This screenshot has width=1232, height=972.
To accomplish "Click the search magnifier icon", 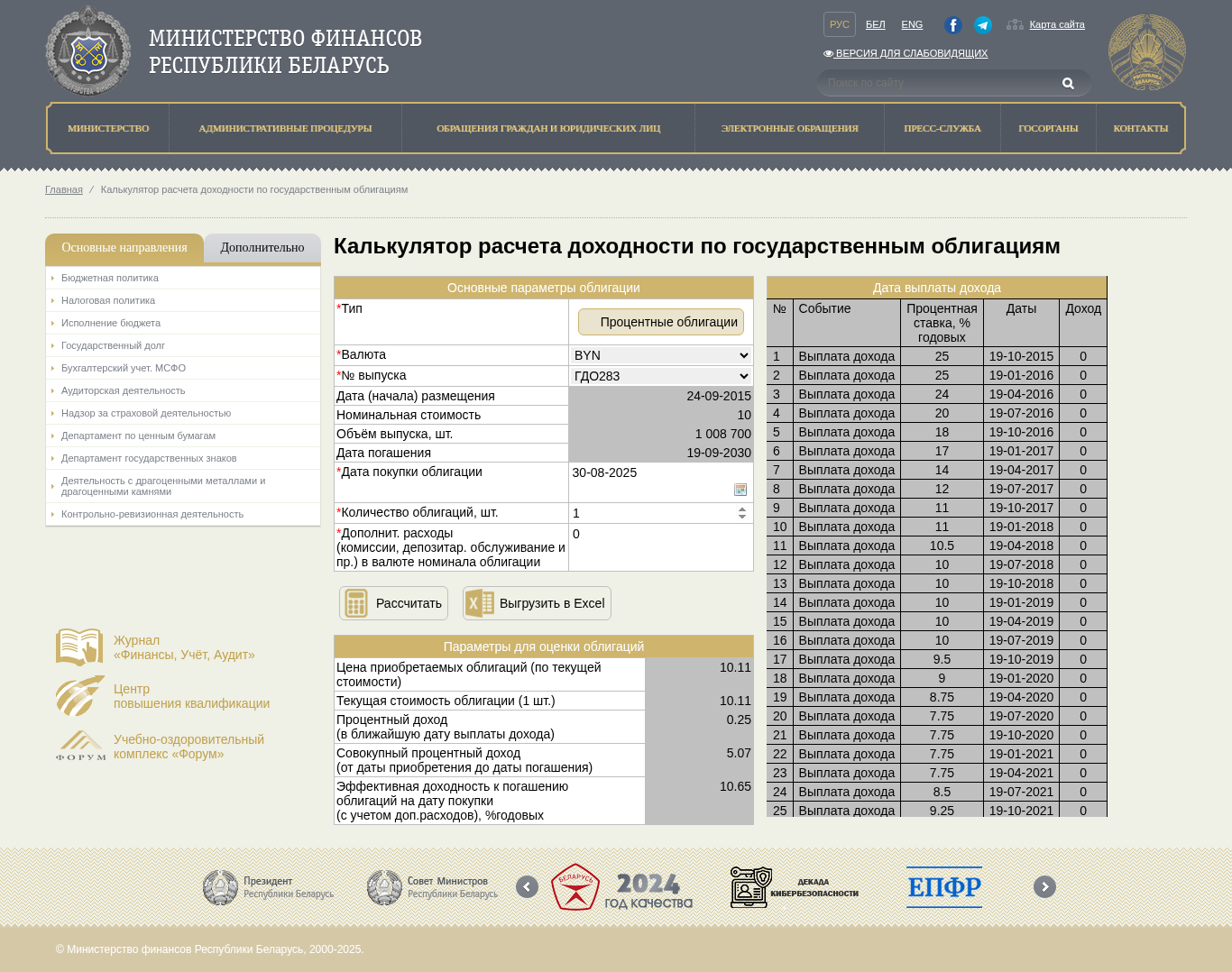I will point(1068,83).
